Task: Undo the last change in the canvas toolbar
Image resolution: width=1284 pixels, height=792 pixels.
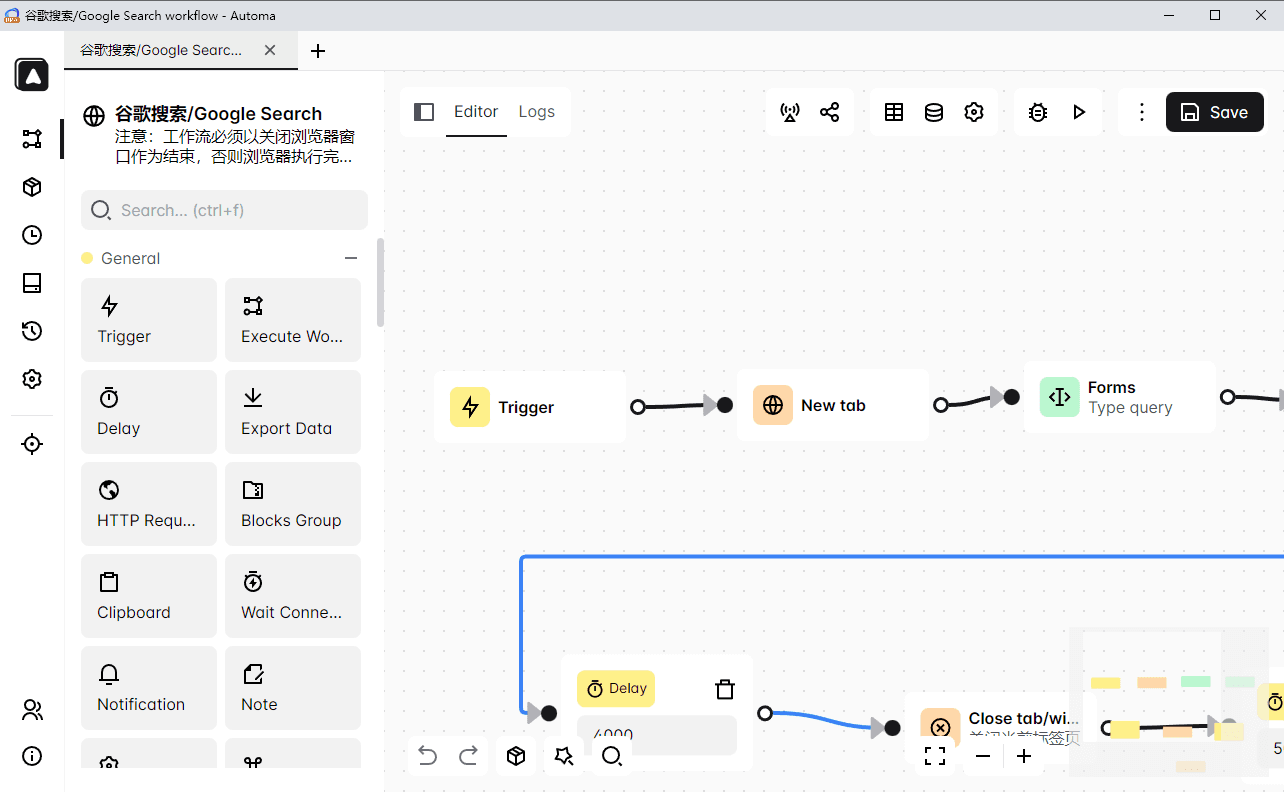Action: point(427,756)
